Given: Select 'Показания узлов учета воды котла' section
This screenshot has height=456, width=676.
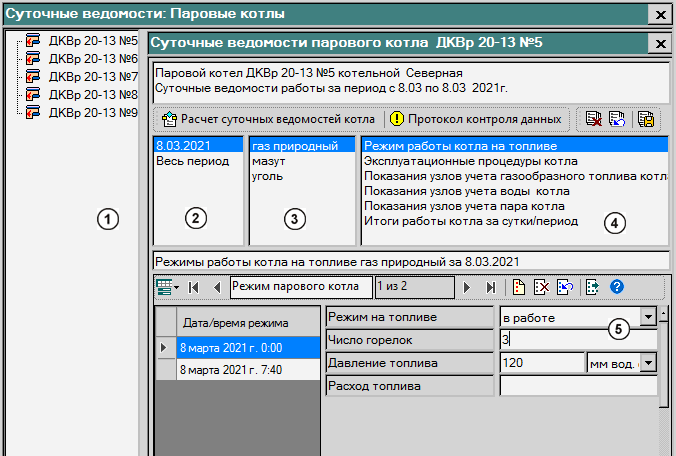Looking at the screenshot, I should point(466,190).
